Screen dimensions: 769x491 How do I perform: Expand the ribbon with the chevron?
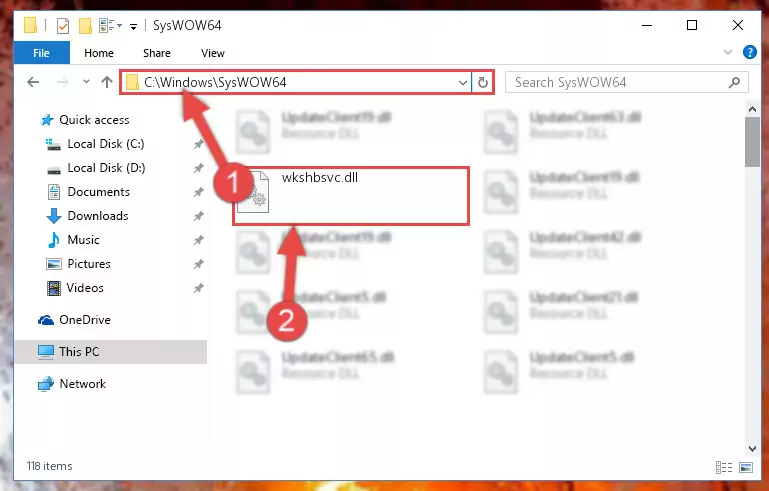click(728, 52)
